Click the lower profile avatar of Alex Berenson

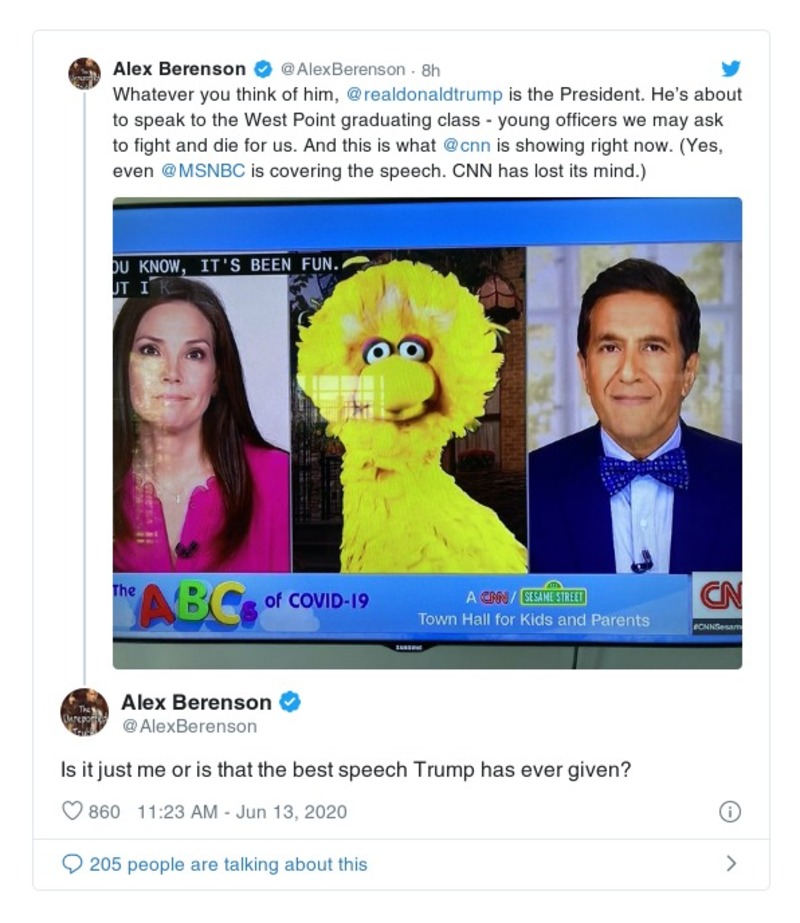(x=84, y=712)
